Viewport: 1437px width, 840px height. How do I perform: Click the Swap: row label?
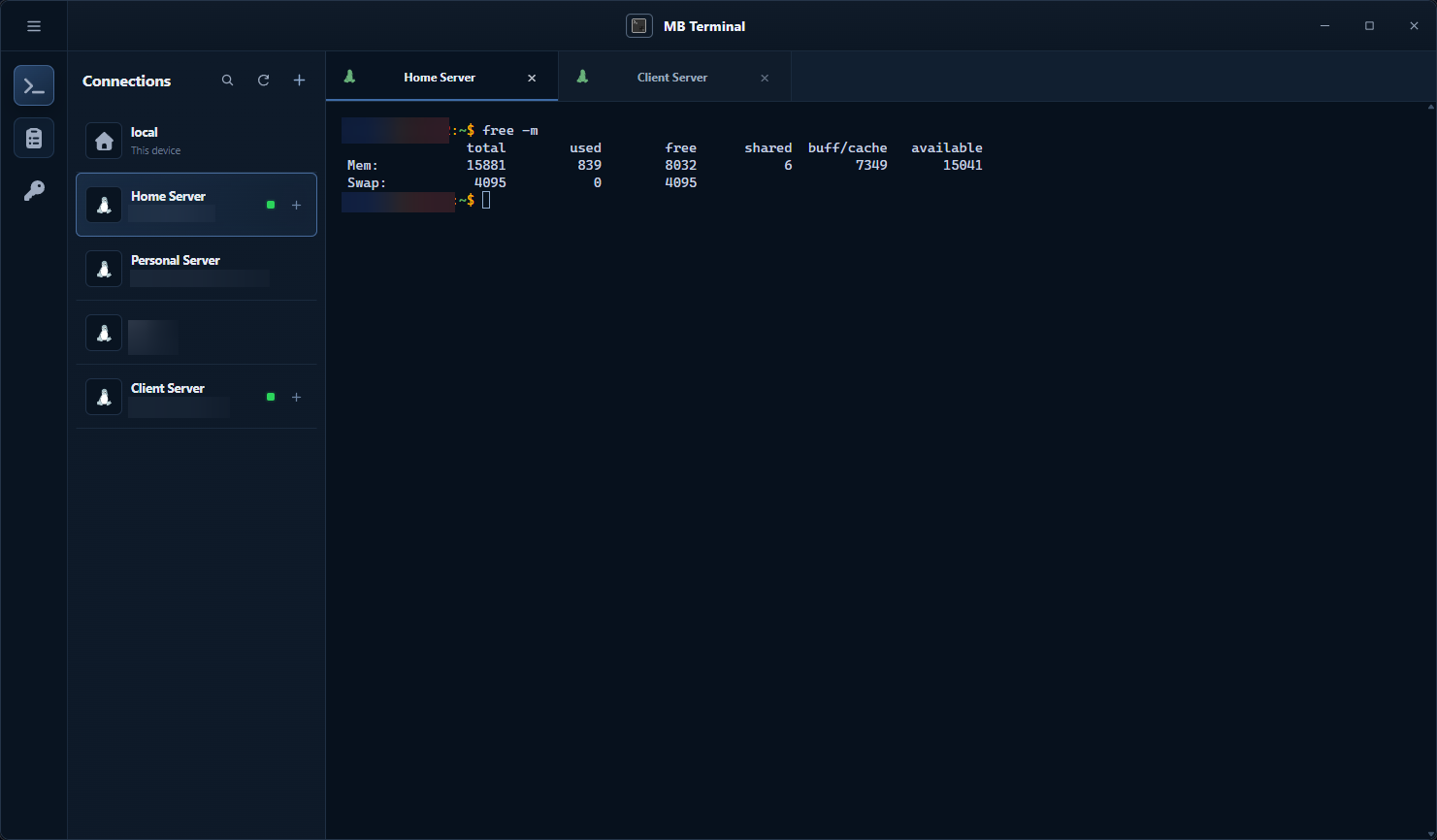coord(367,182)
